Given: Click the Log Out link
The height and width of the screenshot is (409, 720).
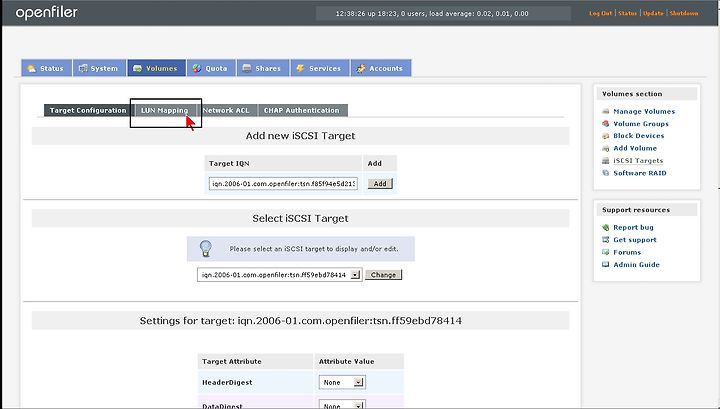Looking at the screenshot, I should click(601, 13).
